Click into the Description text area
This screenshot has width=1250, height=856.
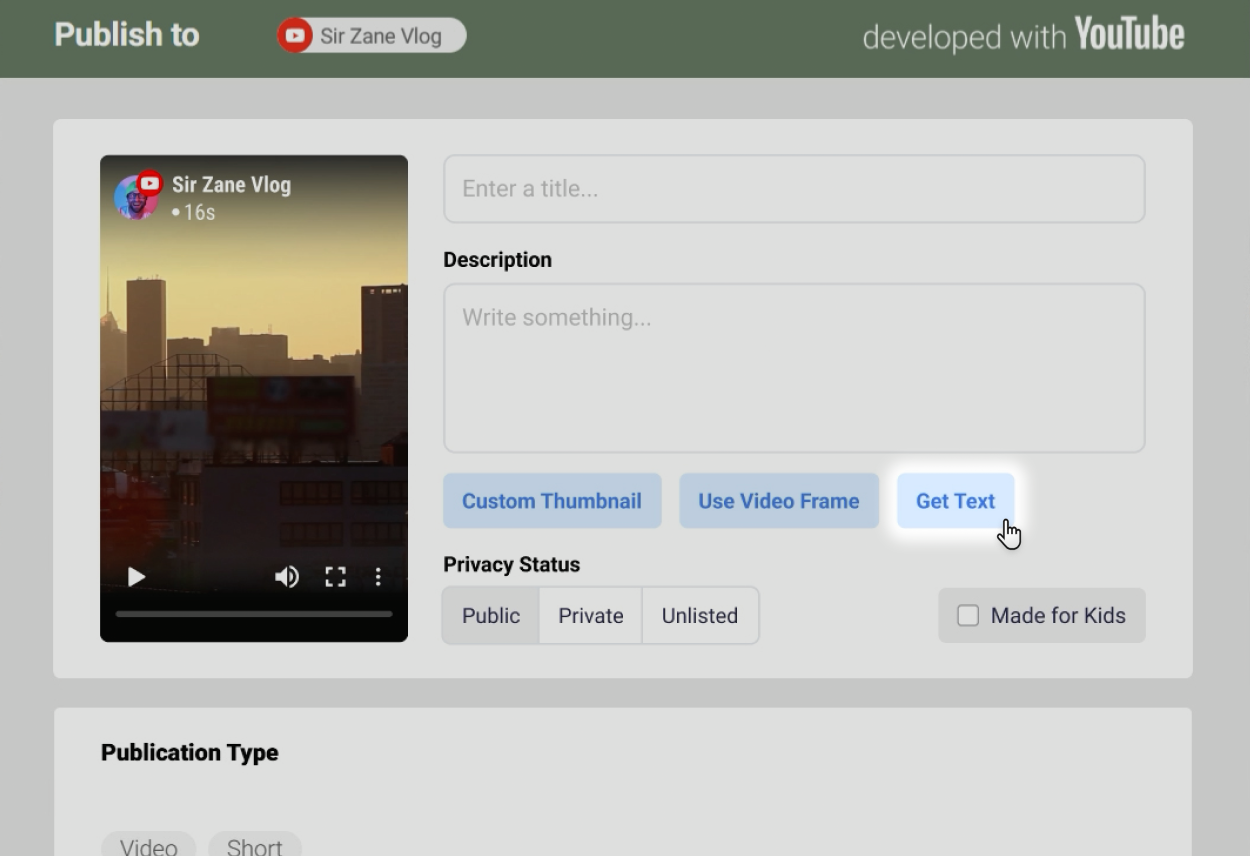click(793, 368)
